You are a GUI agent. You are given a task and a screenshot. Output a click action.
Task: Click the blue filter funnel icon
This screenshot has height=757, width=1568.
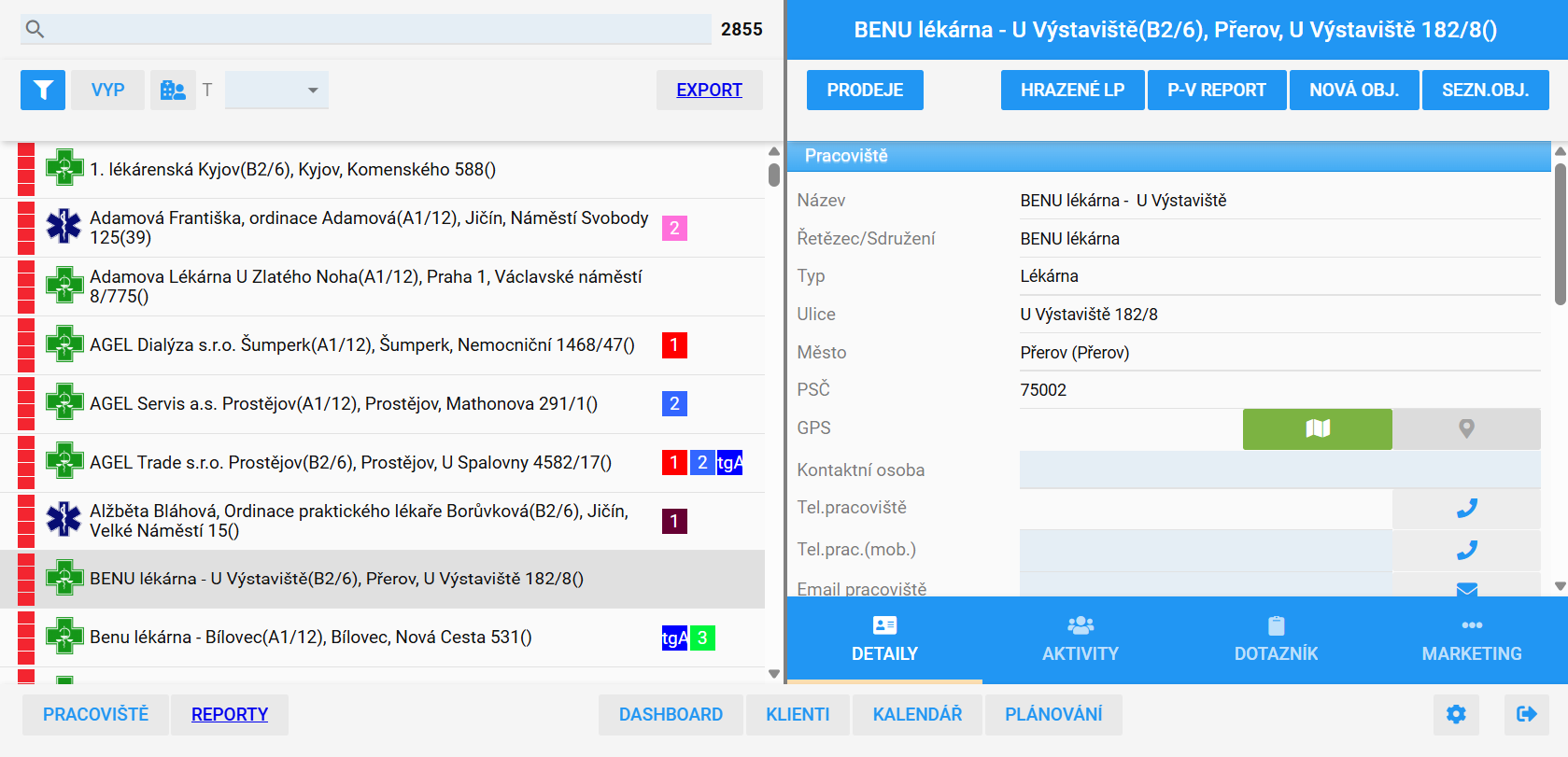tap(43, 90)
